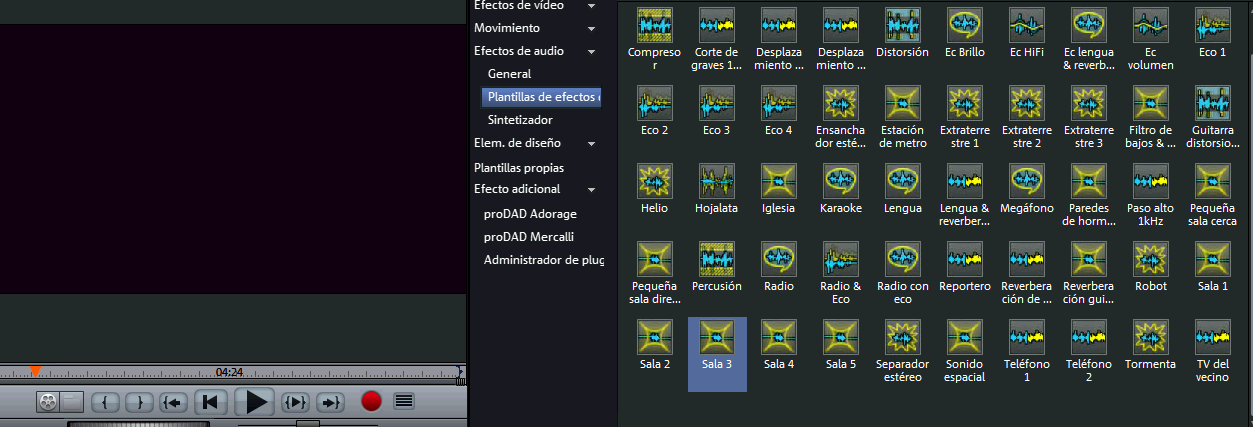Viewport: 1253px width, 427px height.
Task: Expand the Efectos de vídeo dropdown arrow
Action: (x=592, y=6)
